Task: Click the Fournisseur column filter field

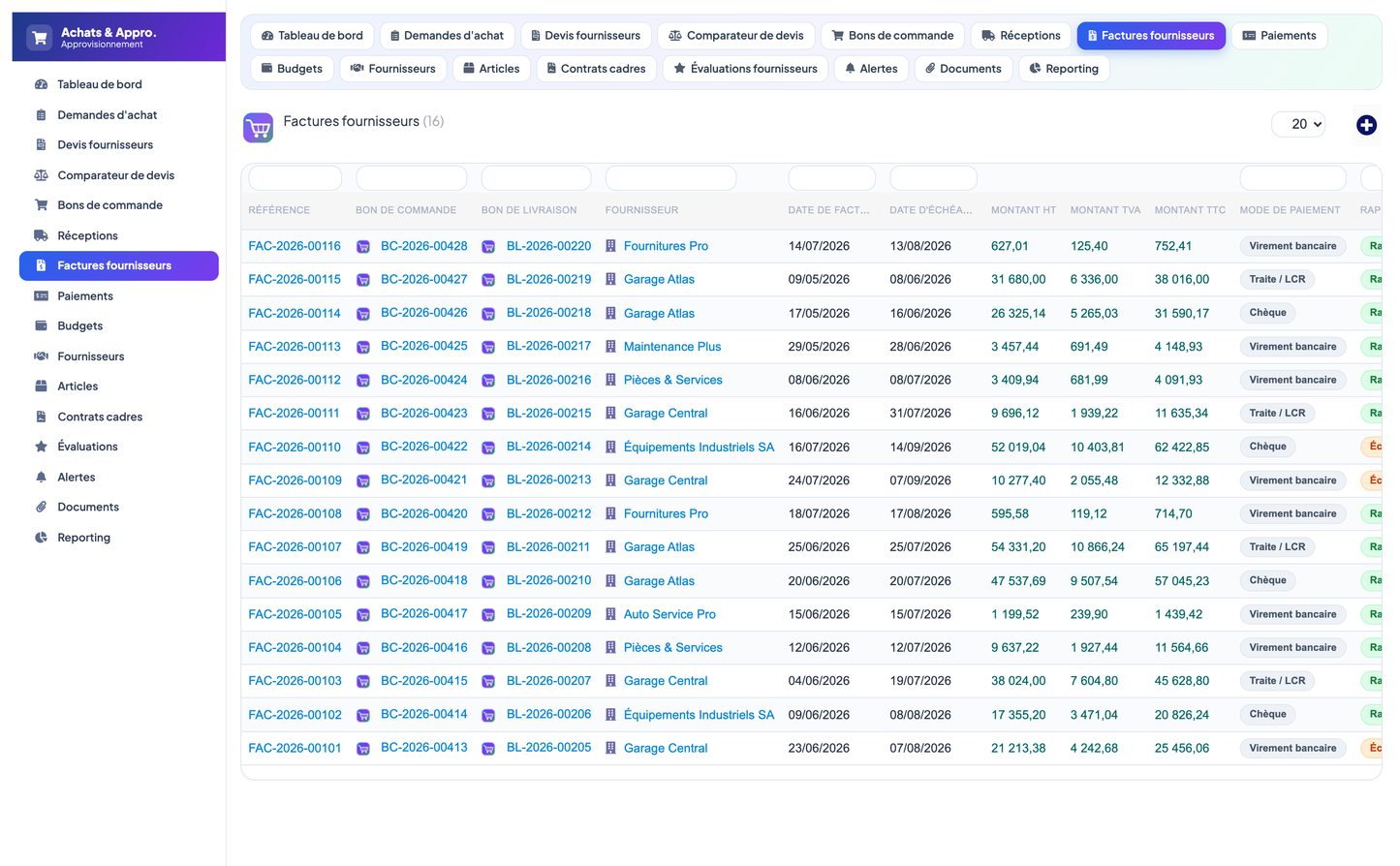Action: pyautogui.click(x=670, y=178)
